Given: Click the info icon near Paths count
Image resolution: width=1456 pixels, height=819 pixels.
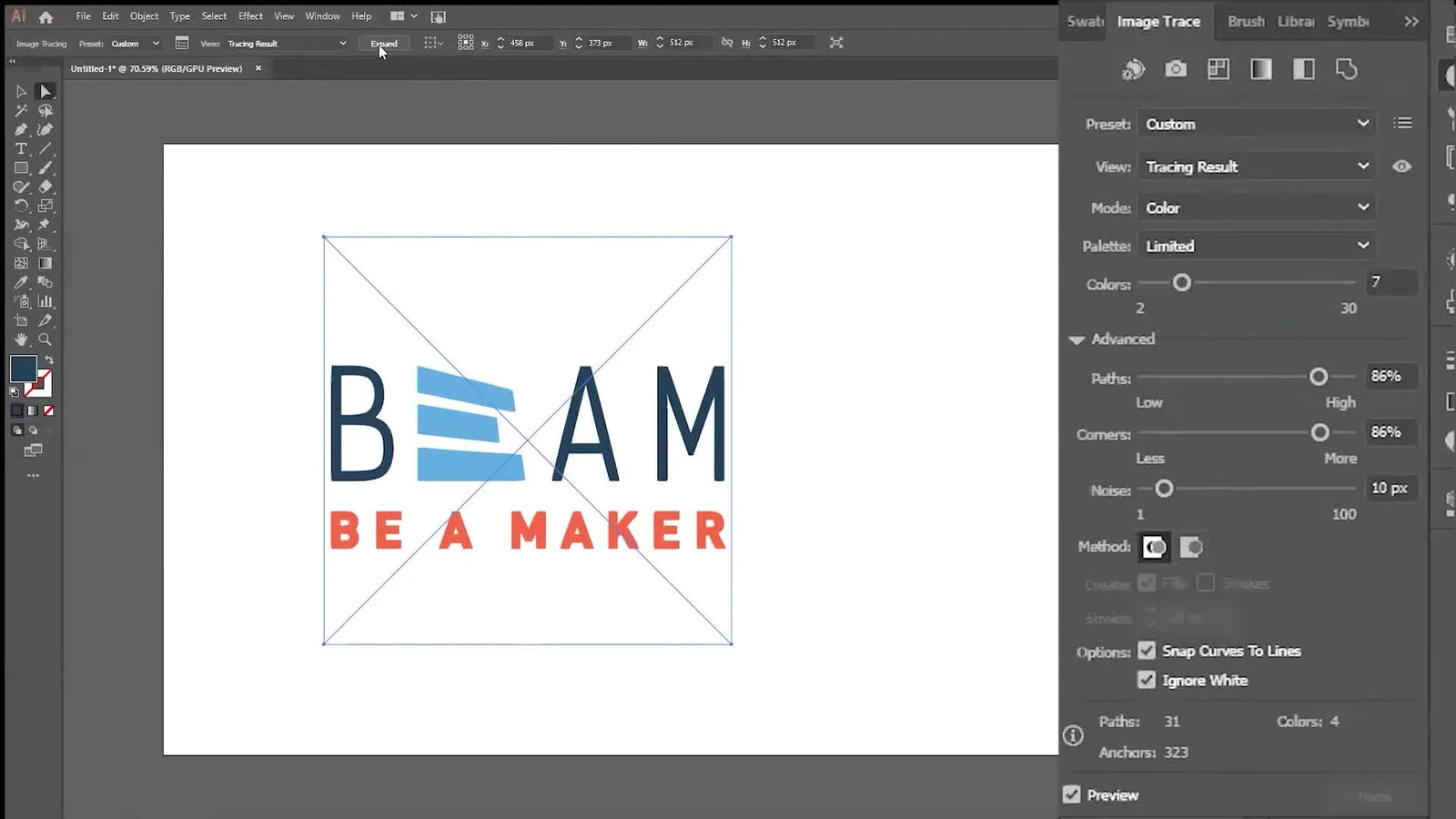Looking at the screenshot, I should (1073, 735).
